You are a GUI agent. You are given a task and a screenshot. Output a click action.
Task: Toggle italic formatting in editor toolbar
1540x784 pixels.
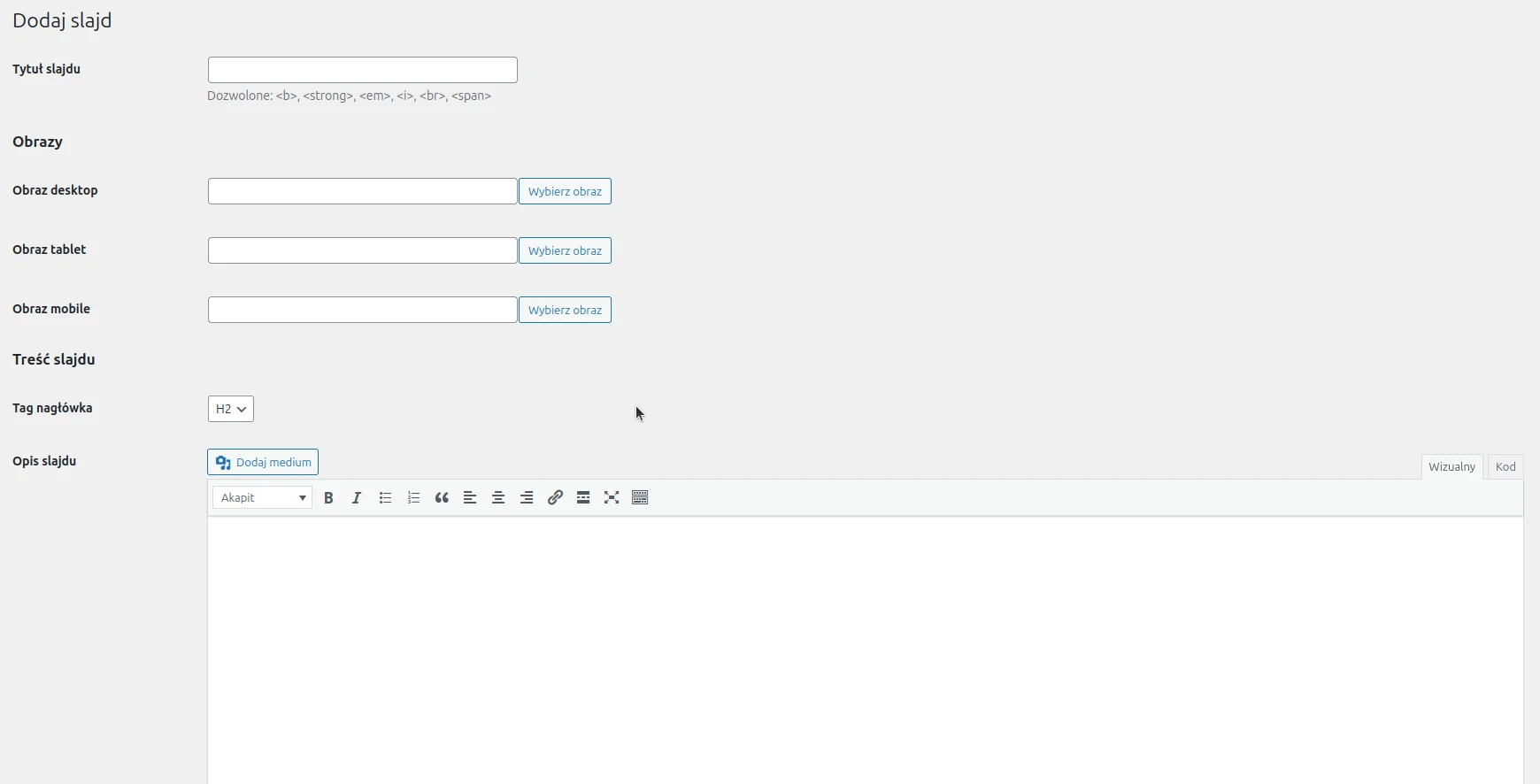357,498
